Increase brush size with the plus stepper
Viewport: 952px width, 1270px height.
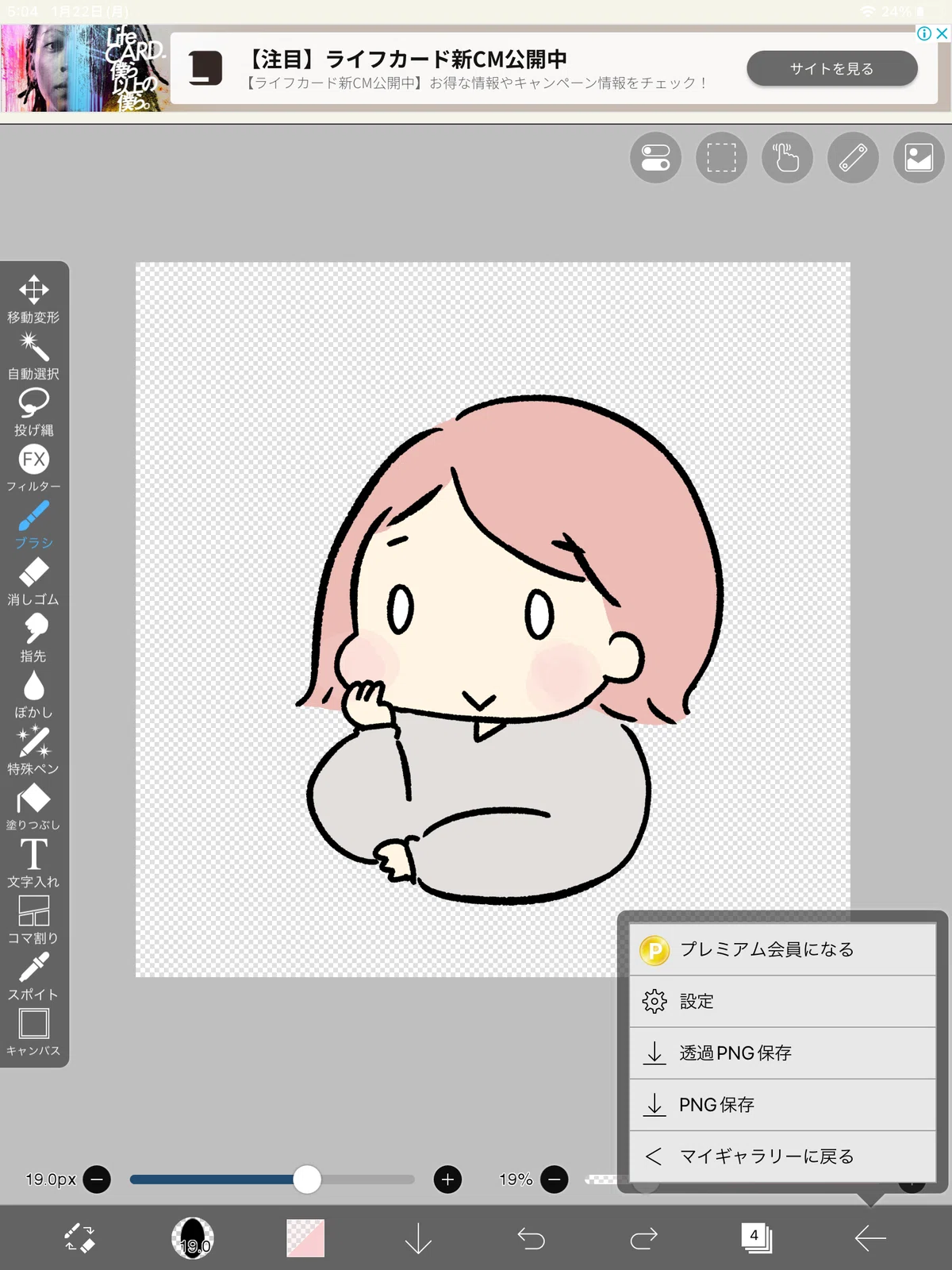[x=447, y=1180]
